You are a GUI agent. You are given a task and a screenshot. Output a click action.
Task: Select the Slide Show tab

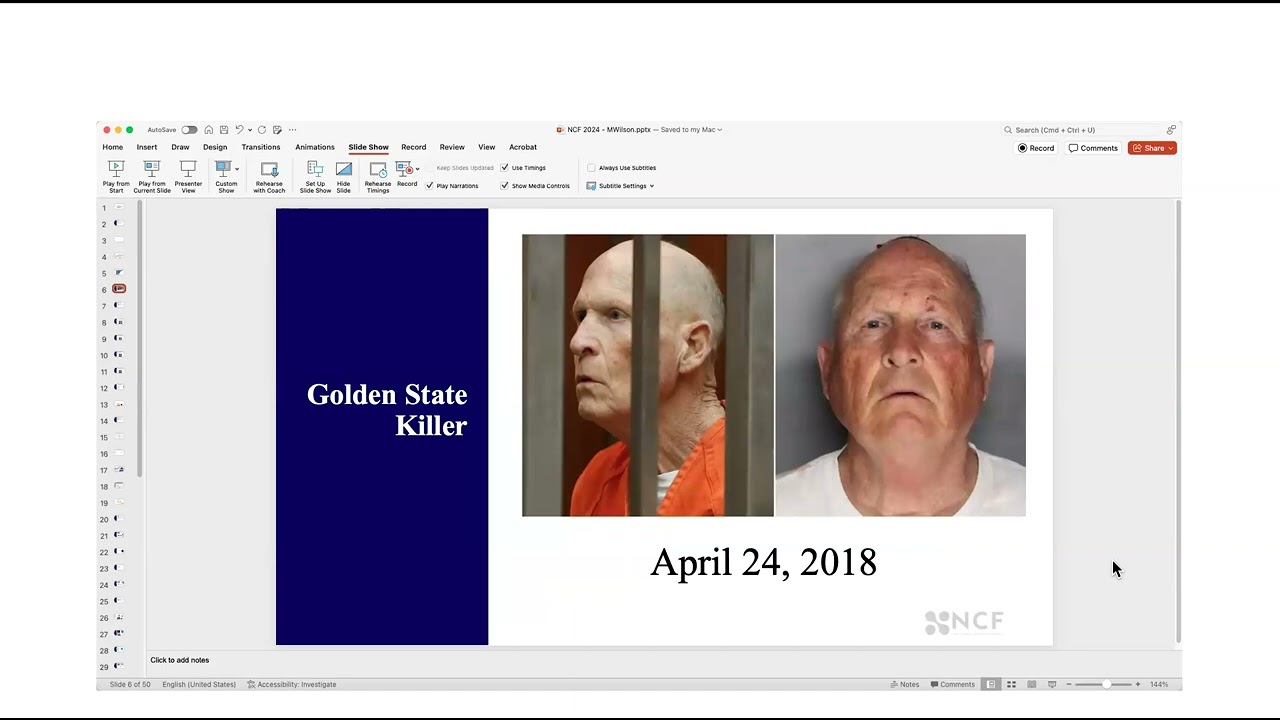[368, 147]
